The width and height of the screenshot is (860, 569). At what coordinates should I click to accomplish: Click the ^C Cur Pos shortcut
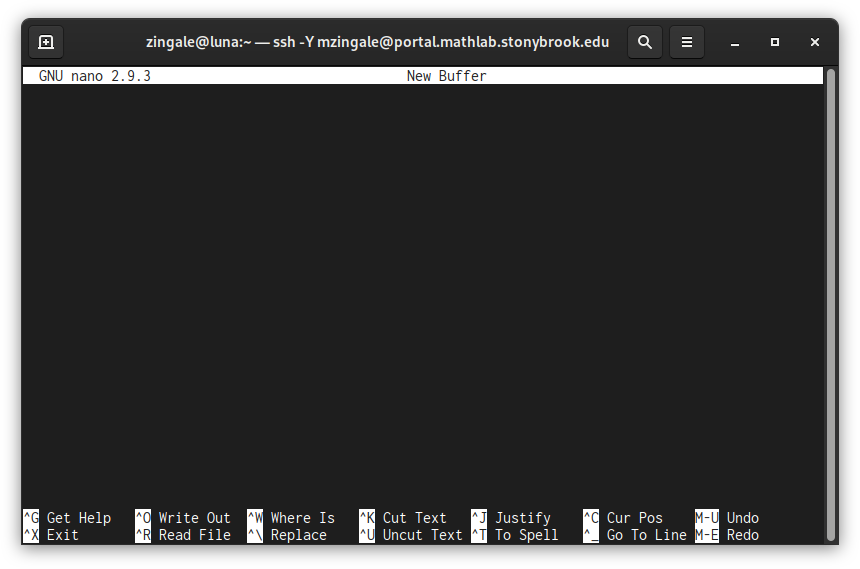click(623, 518)
